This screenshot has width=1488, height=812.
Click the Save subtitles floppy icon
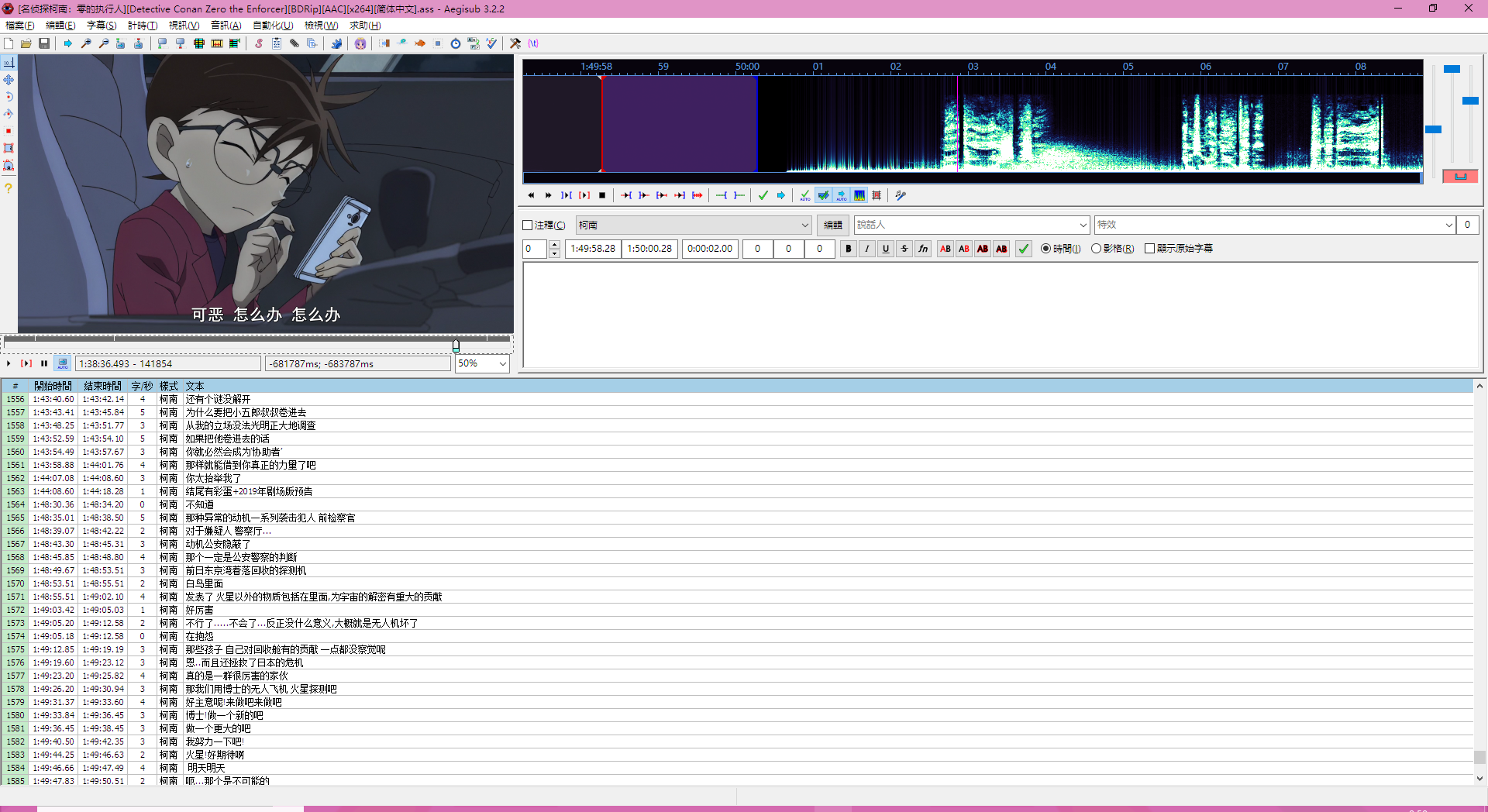click(x=44, y=43)
